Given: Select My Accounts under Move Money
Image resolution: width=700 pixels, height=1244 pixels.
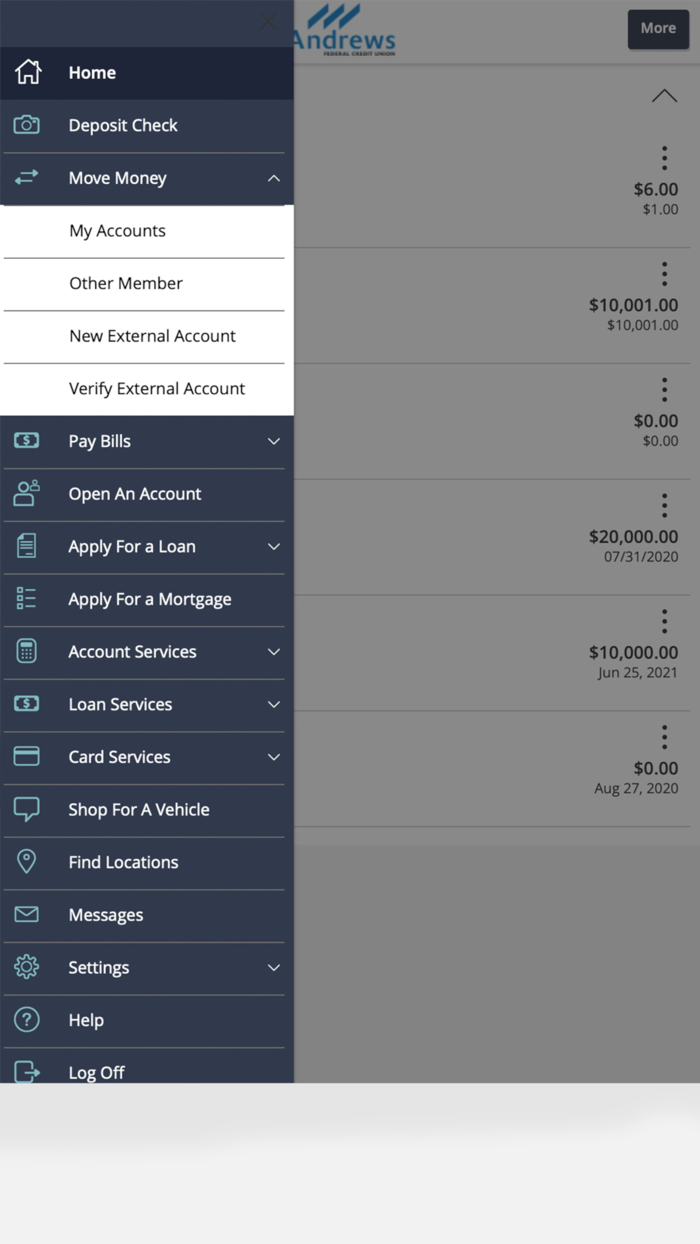Looking at the screenshot, I should pyautogui.click(x=117, y=231).
